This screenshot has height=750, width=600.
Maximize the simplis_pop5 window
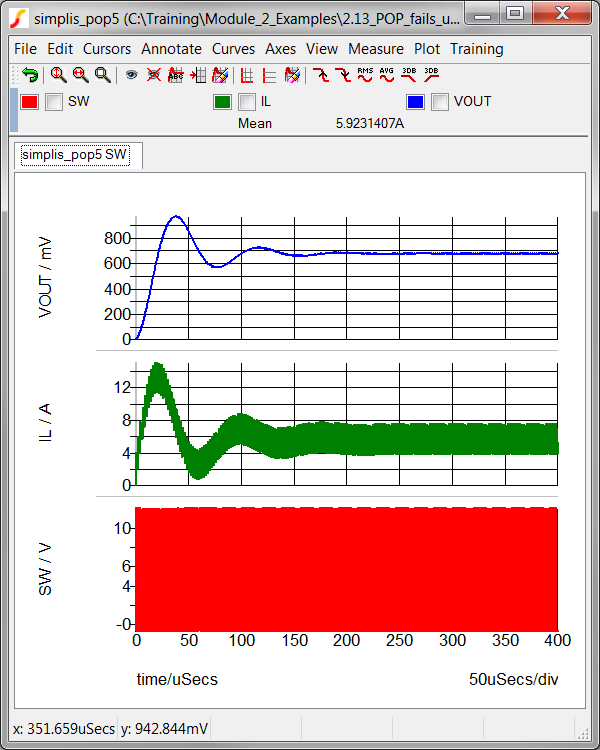pos(515,14)
